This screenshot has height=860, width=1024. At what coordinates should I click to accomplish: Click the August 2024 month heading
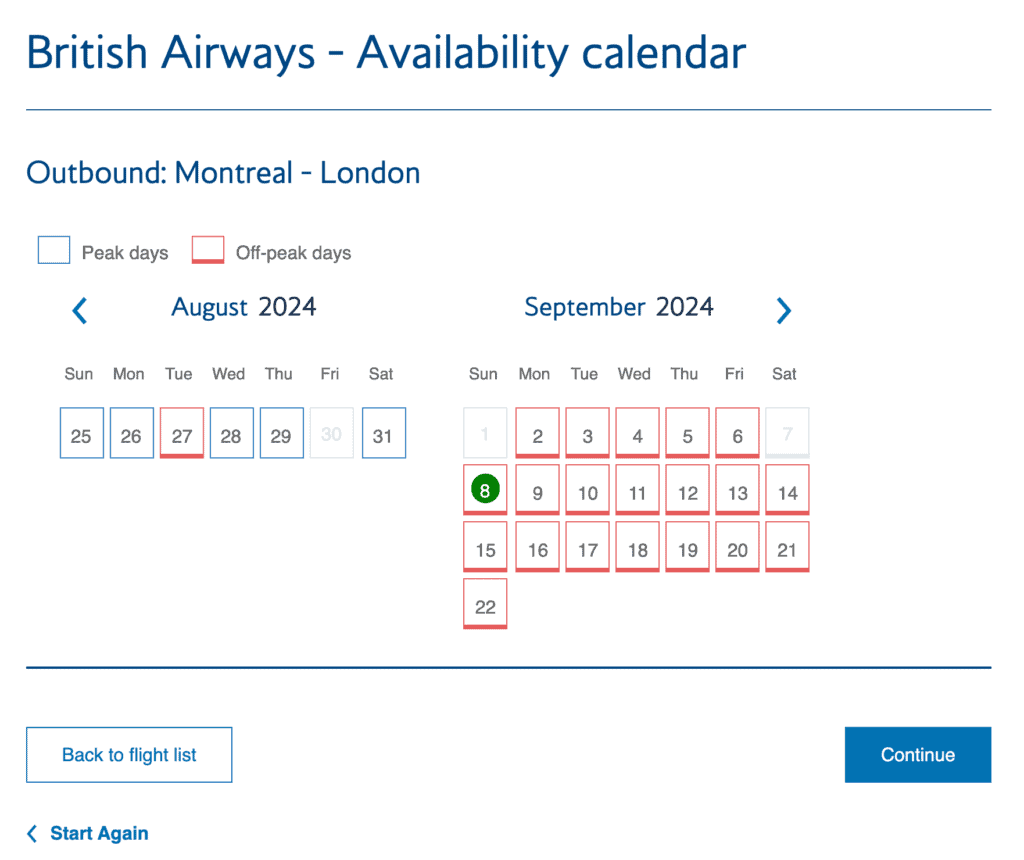tap(243, 307)
